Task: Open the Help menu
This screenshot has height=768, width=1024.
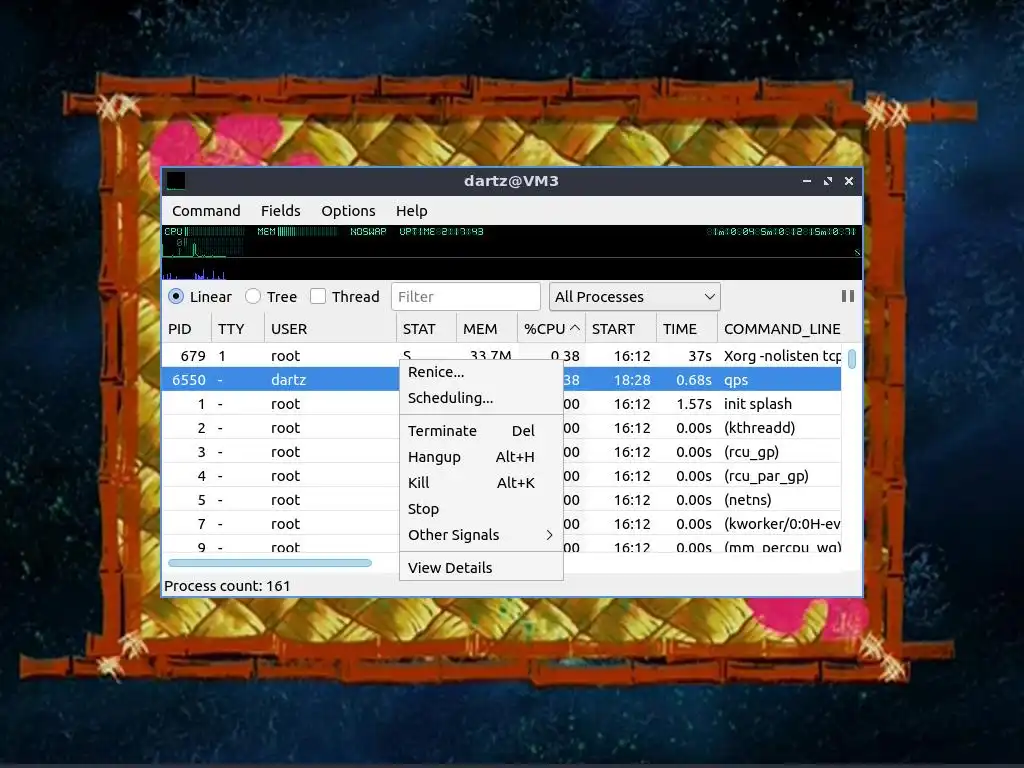Action: 411,211
